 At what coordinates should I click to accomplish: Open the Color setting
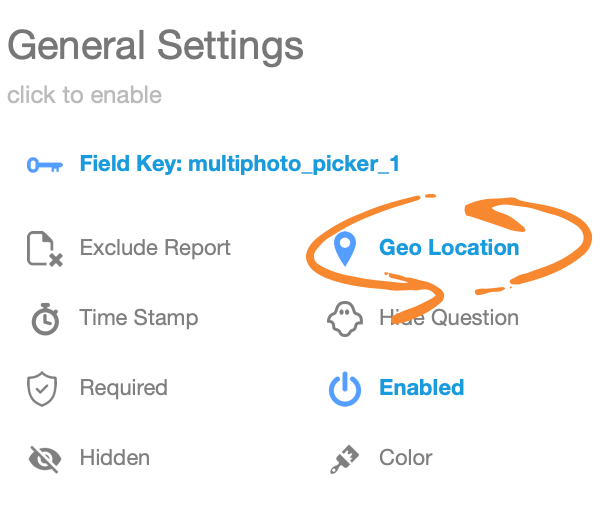[406, 459]
